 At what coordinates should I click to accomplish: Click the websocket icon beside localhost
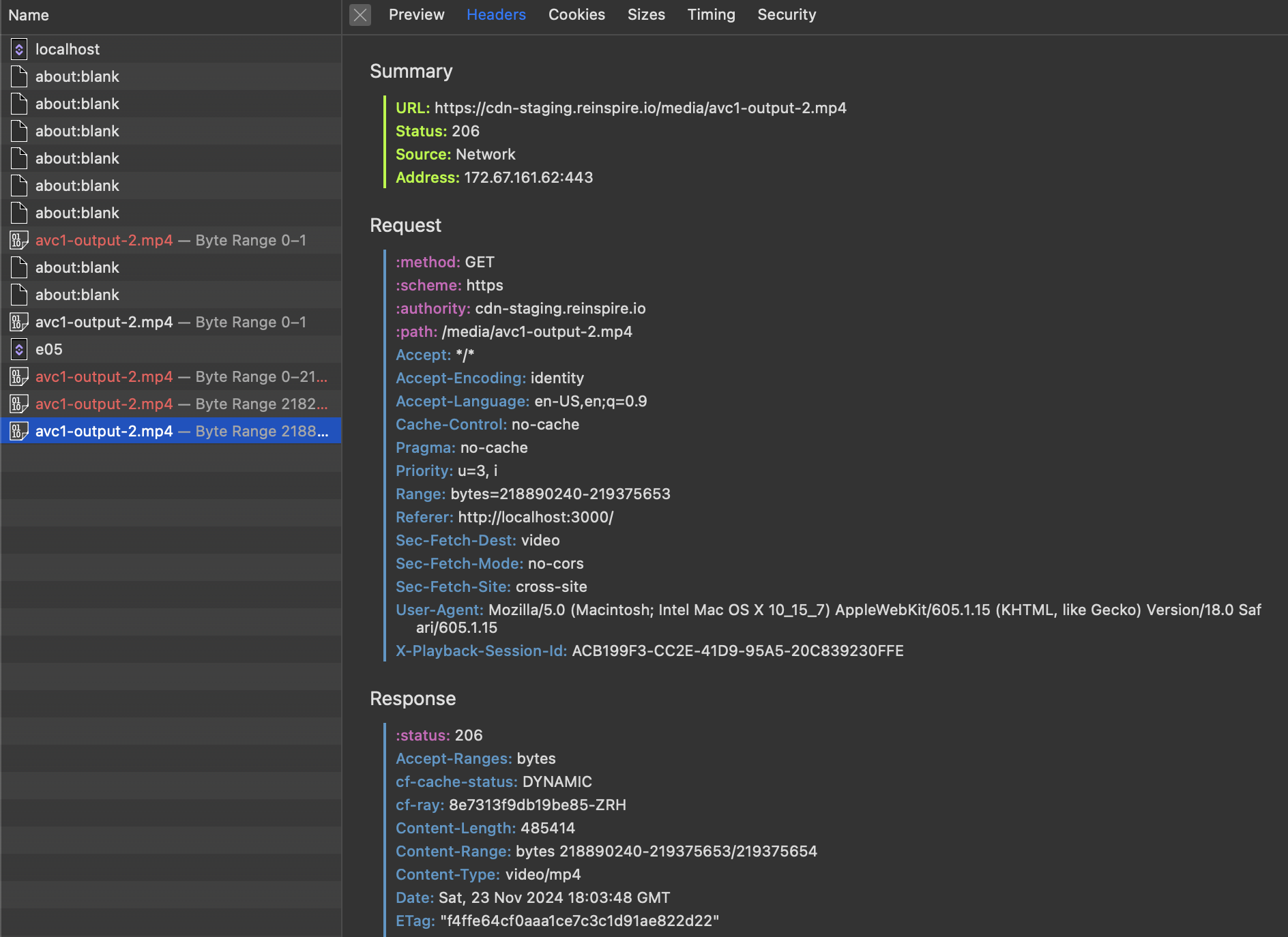(18, 49)
